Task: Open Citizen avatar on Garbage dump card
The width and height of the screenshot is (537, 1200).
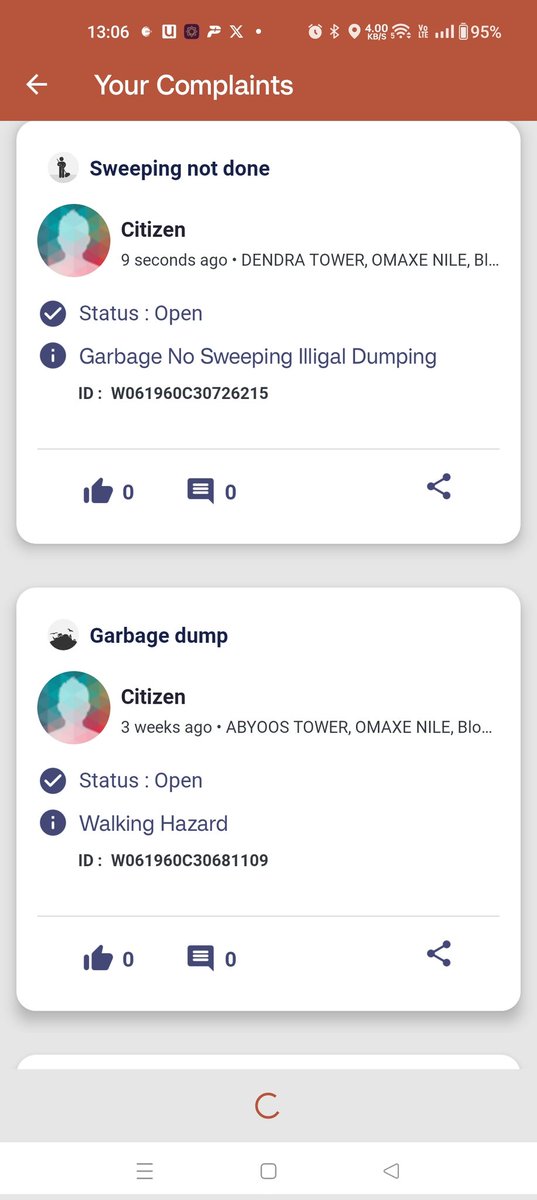Action: [74, 707]
